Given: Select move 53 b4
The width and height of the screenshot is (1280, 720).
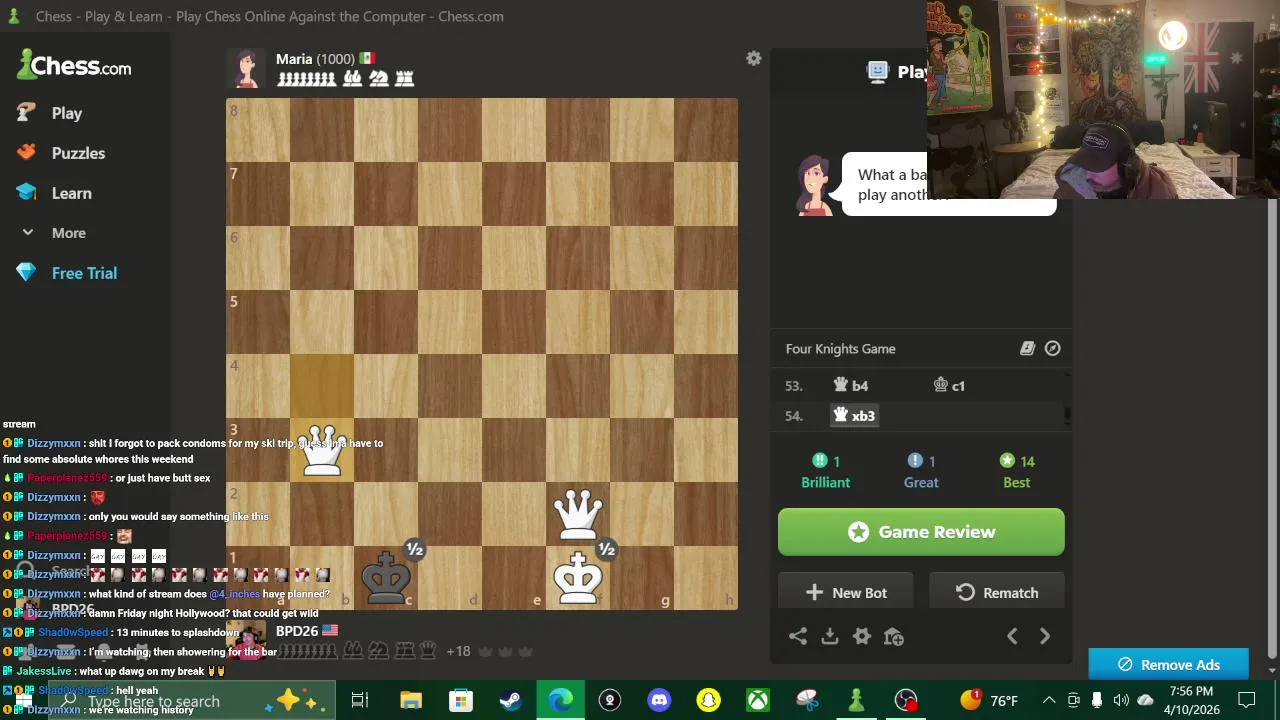Looking at the screenshot, I should pyautogui.click(x=851, y=386).
